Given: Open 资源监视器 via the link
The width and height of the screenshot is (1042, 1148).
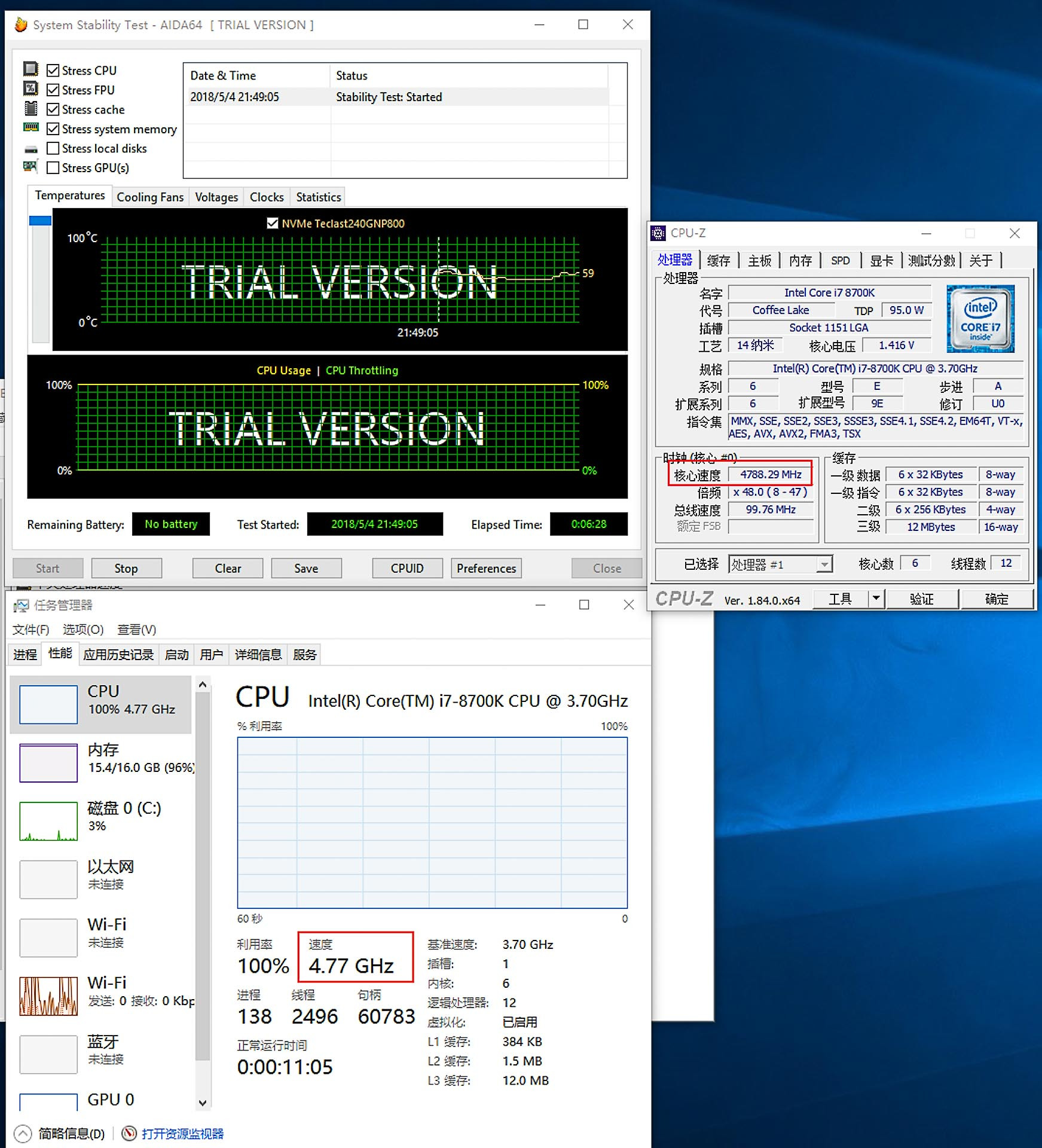Looking at the screenshot, I should point(182,1133).
